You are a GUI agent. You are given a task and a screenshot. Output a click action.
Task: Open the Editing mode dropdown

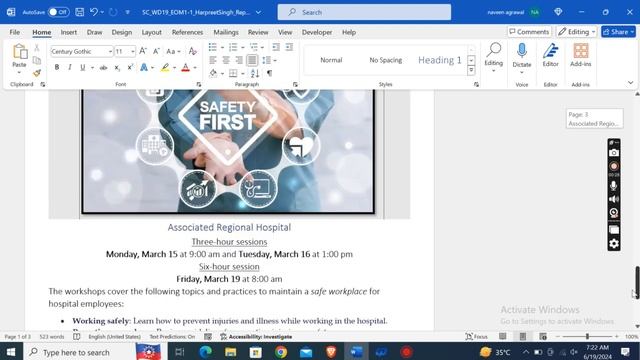(x=576, y=32)
